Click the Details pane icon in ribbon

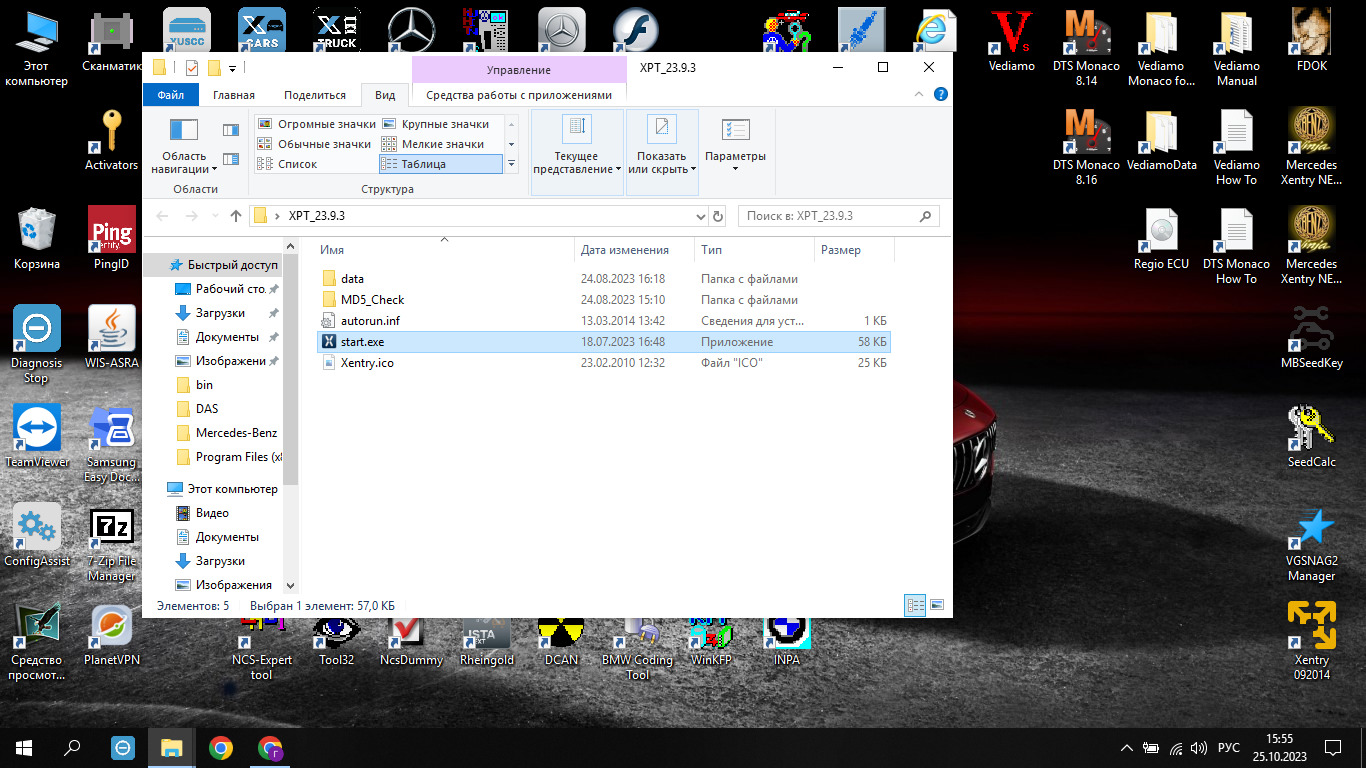(231, 159)
